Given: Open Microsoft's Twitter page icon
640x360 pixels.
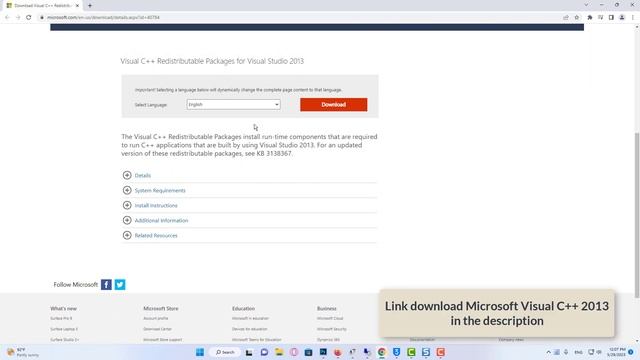Looking at the screenshot, I should (x=120, y=284).
